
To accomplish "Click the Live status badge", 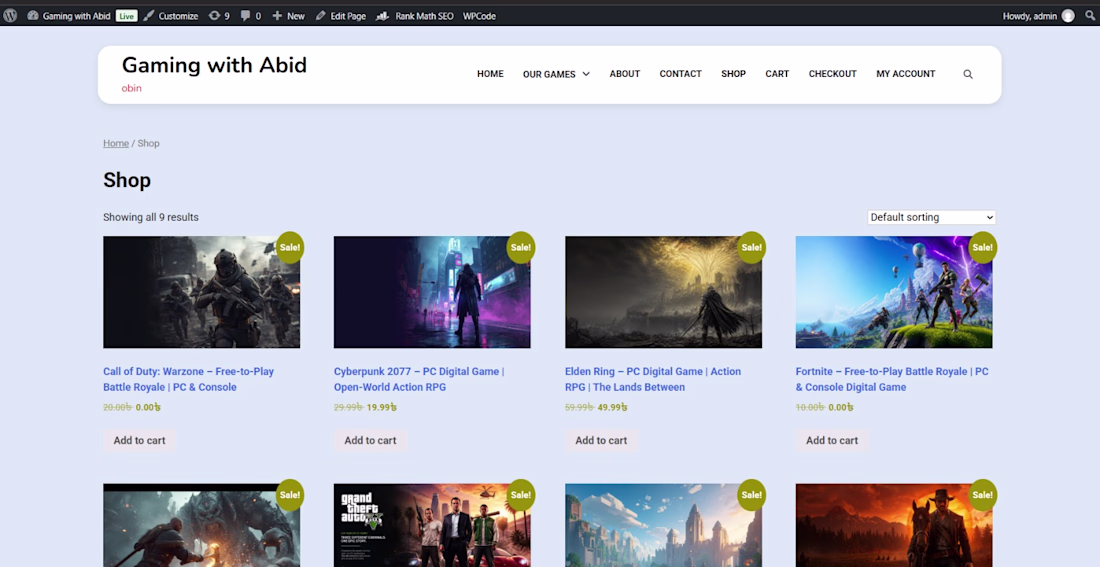I will tap(126, 15).
